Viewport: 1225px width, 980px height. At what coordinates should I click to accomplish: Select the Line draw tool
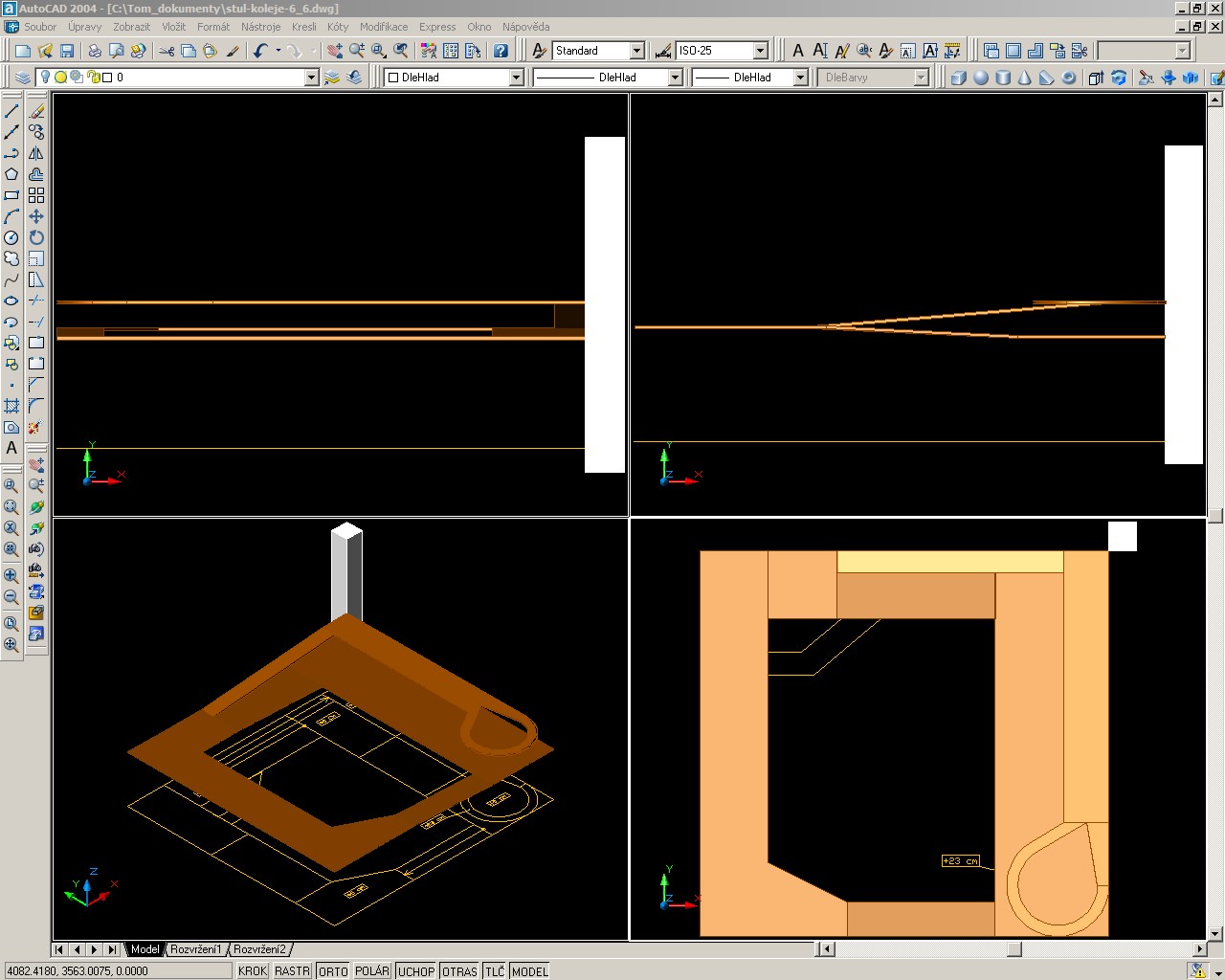coord(11,111)
